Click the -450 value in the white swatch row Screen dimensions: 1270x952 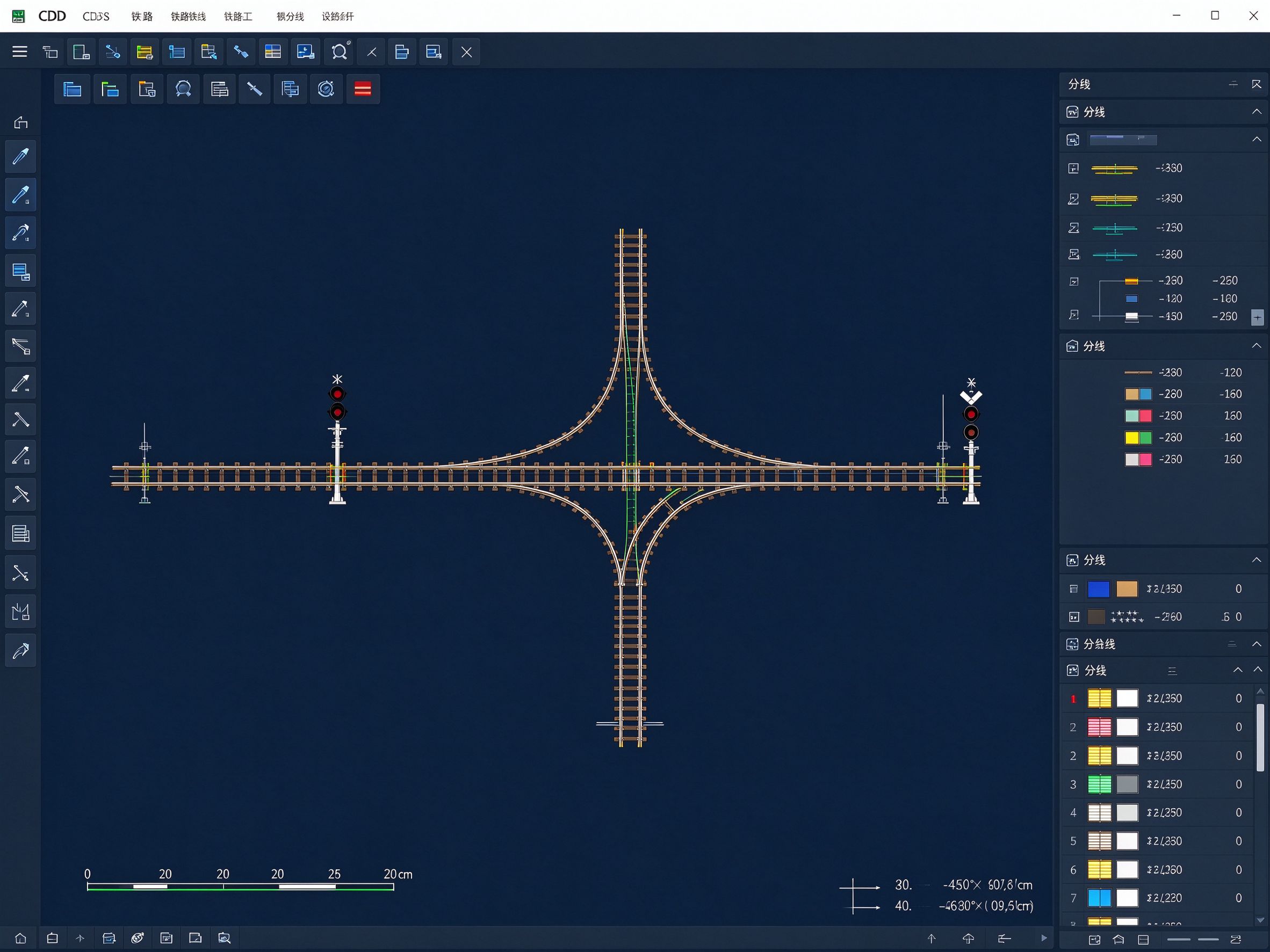click(1171, 317)
